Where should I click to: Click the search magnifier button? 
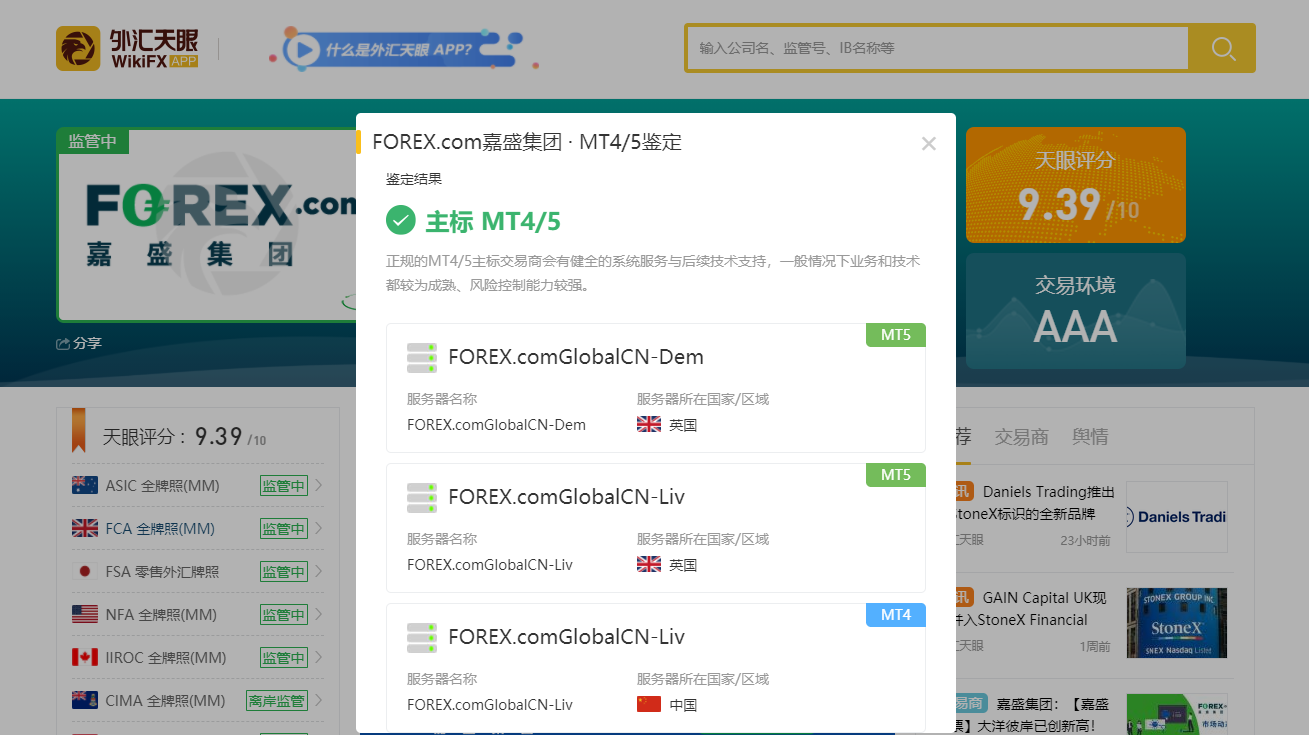point(1222,48)
